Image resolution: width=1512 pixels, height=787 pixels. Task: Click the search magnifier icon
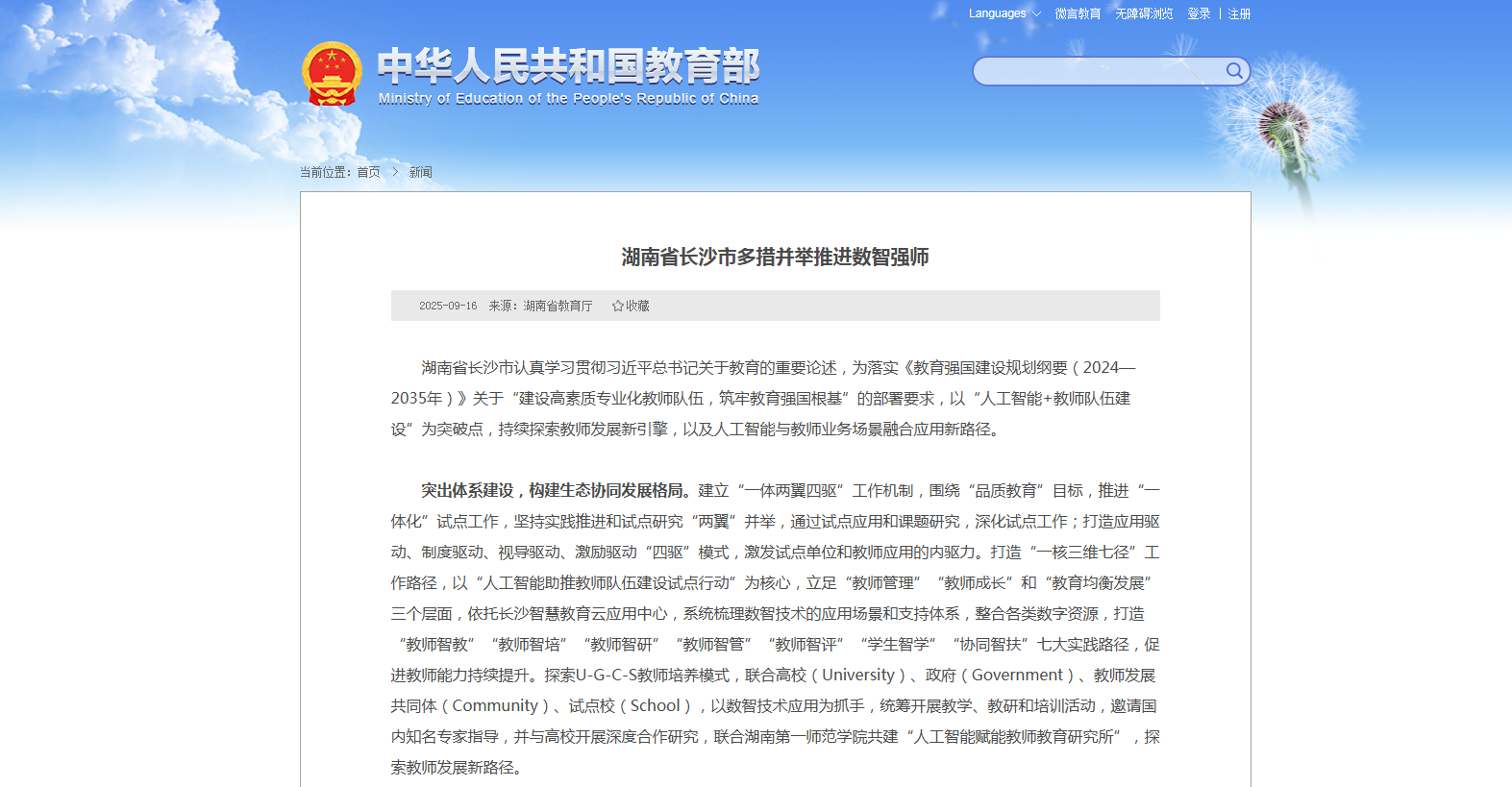coord(1234,71)
